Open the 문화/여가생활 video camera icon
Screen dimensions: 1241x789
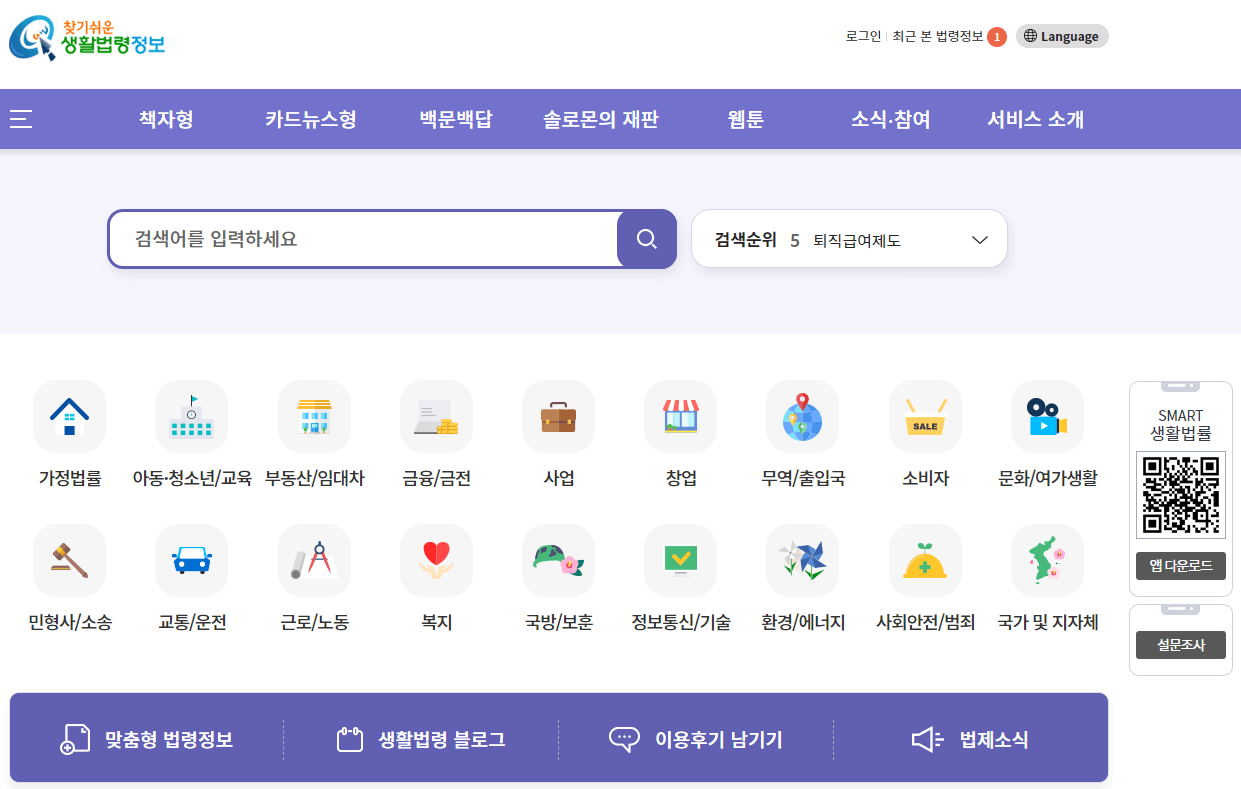coord(1047,416)
